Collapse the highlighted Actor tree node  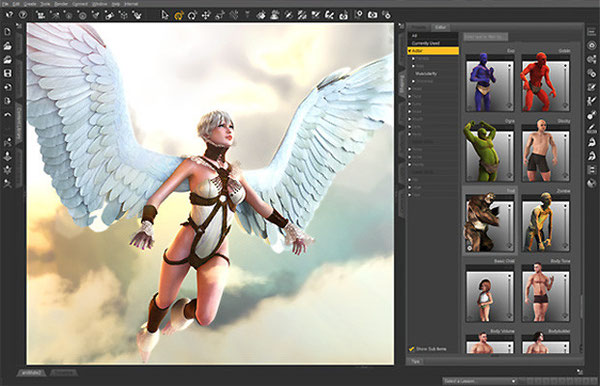click(x=409, y=50)
